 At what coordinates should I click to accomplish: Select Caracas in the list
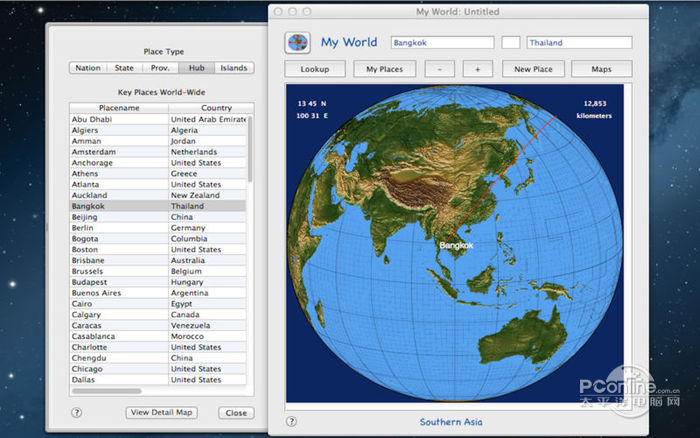pos(158,325)
